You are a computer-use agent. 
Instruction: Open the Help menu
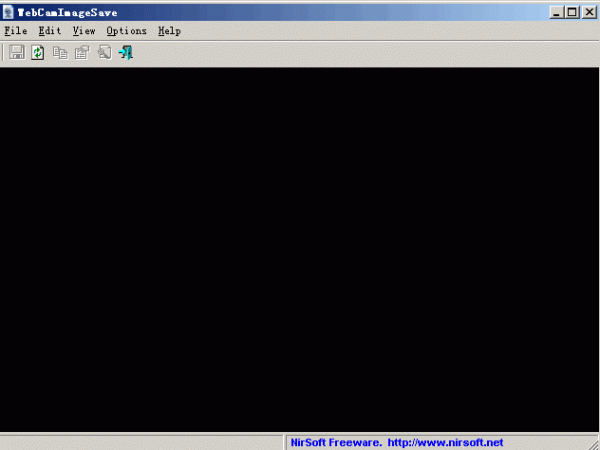tap(170, 31)
